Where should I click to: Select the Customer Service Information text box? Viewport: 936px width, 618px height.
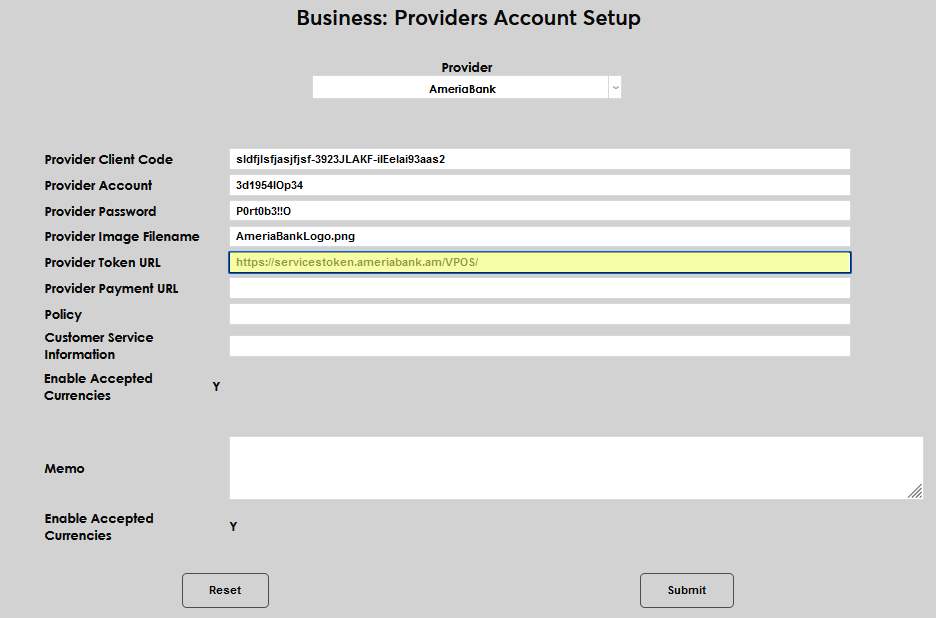(x=539, y=346)
